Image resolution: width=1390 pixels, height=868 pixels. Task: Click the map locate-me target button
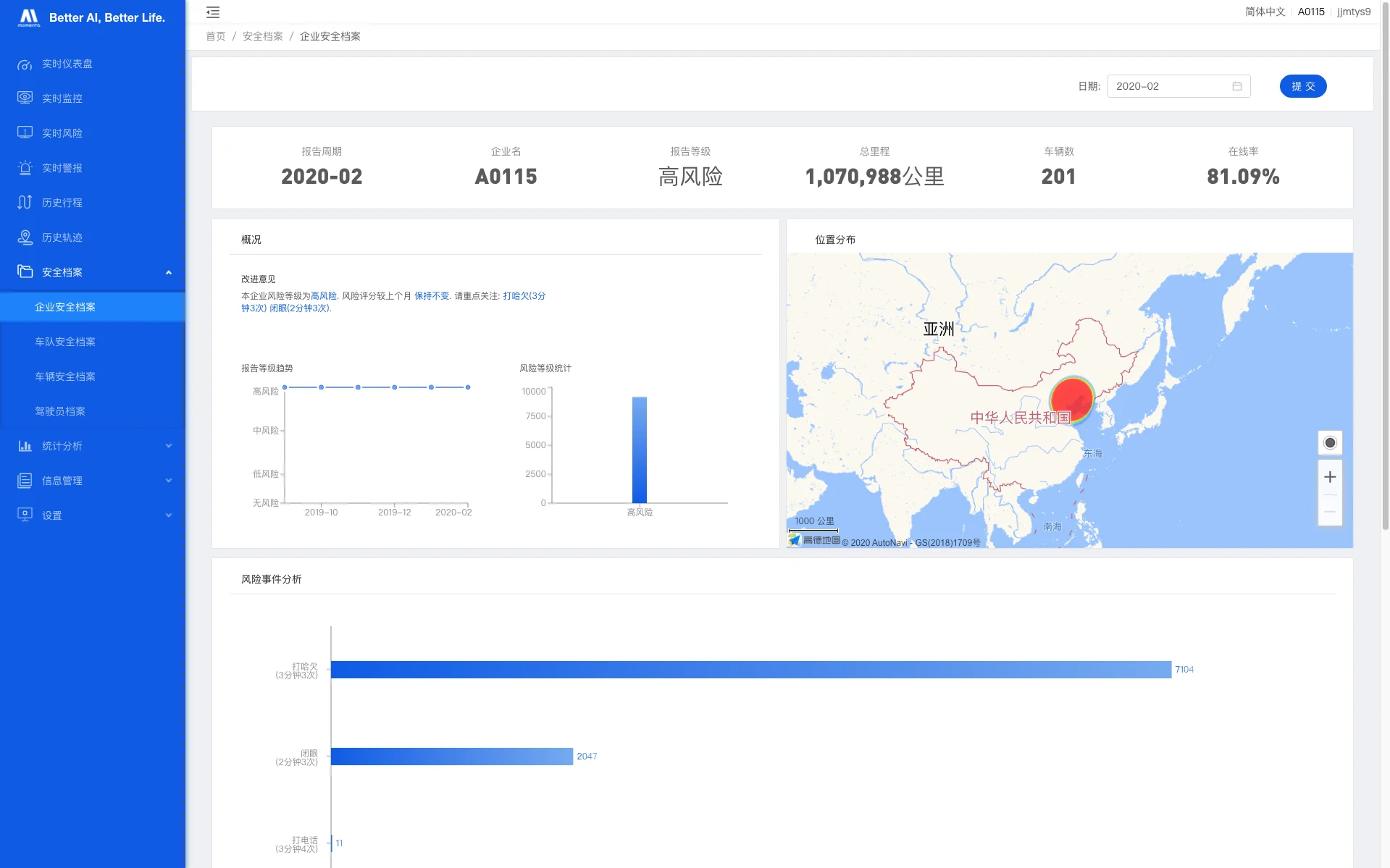[1330, 443]
